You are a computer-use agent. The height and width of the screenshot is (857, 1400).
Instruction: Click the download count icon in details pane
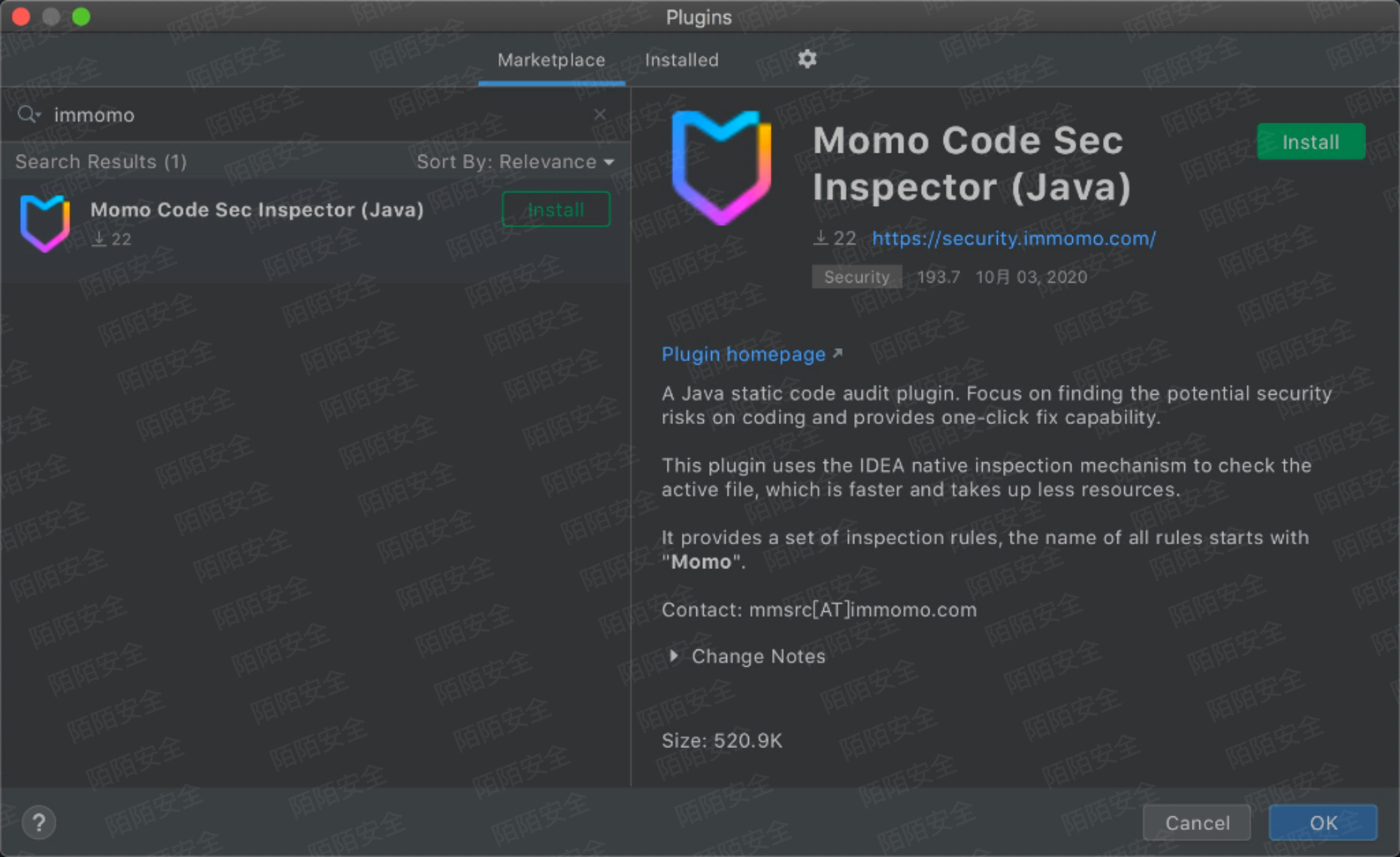click(820, 238)
